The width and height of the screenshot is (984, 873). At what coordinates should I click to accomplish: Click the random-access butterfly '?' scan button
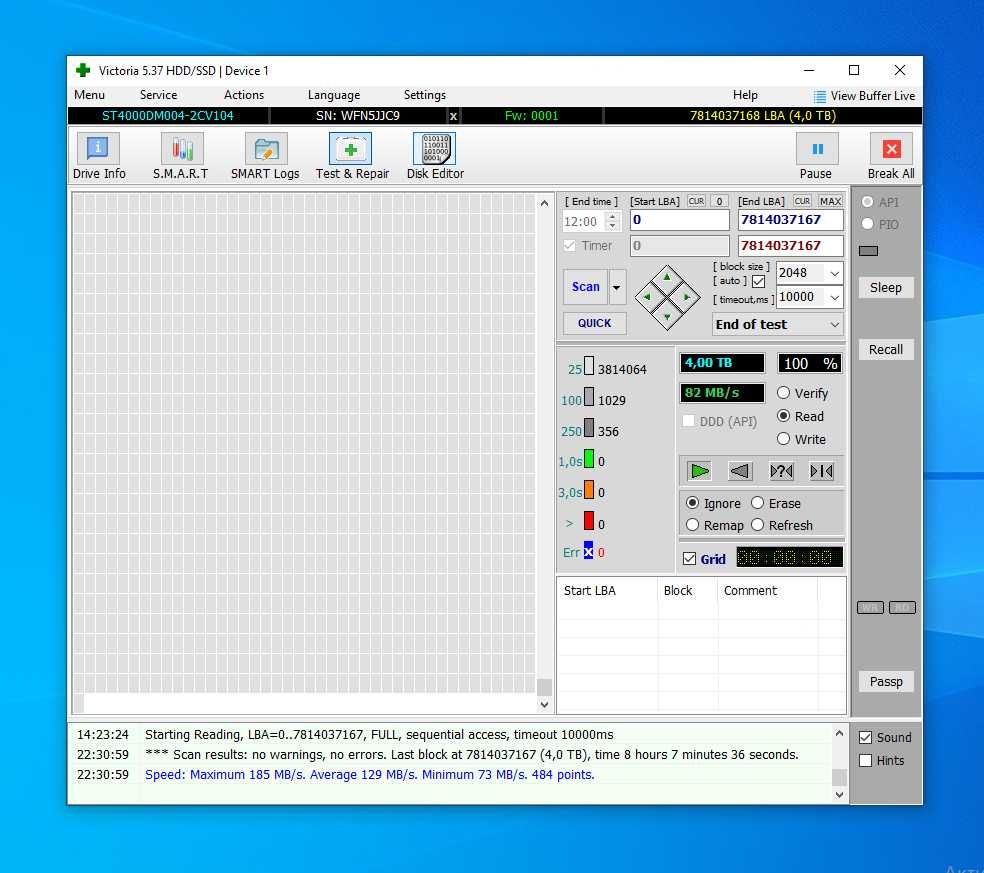781,471
